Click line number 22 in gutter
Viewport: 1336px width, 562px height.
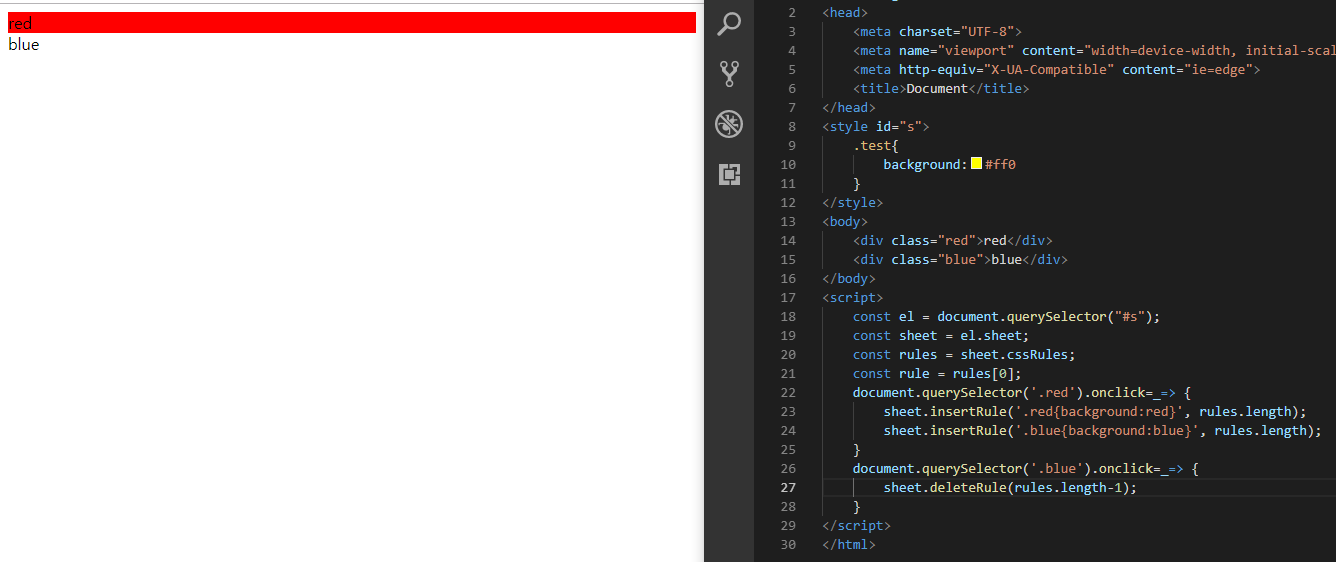(x=788, y=393)
